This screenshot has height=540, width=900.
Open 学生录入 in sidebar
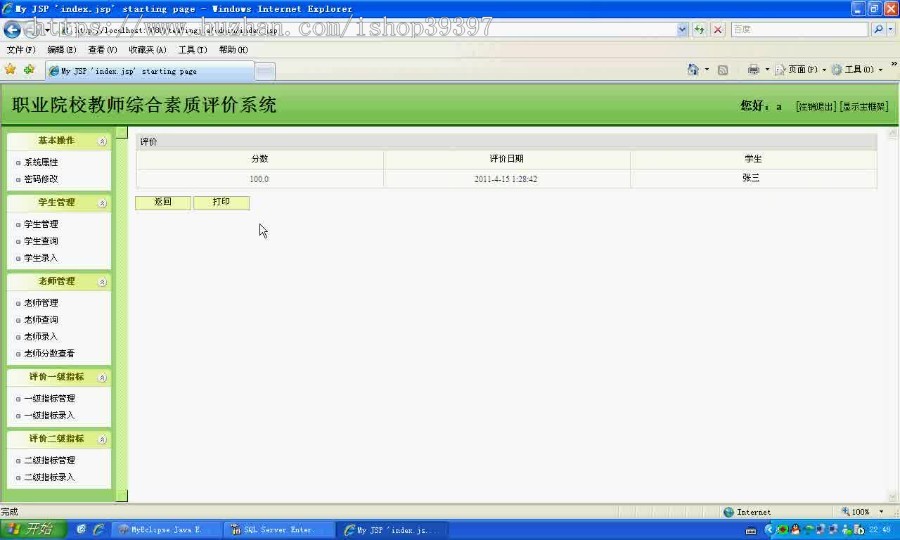pyautogui.click(x=41, y=258)
